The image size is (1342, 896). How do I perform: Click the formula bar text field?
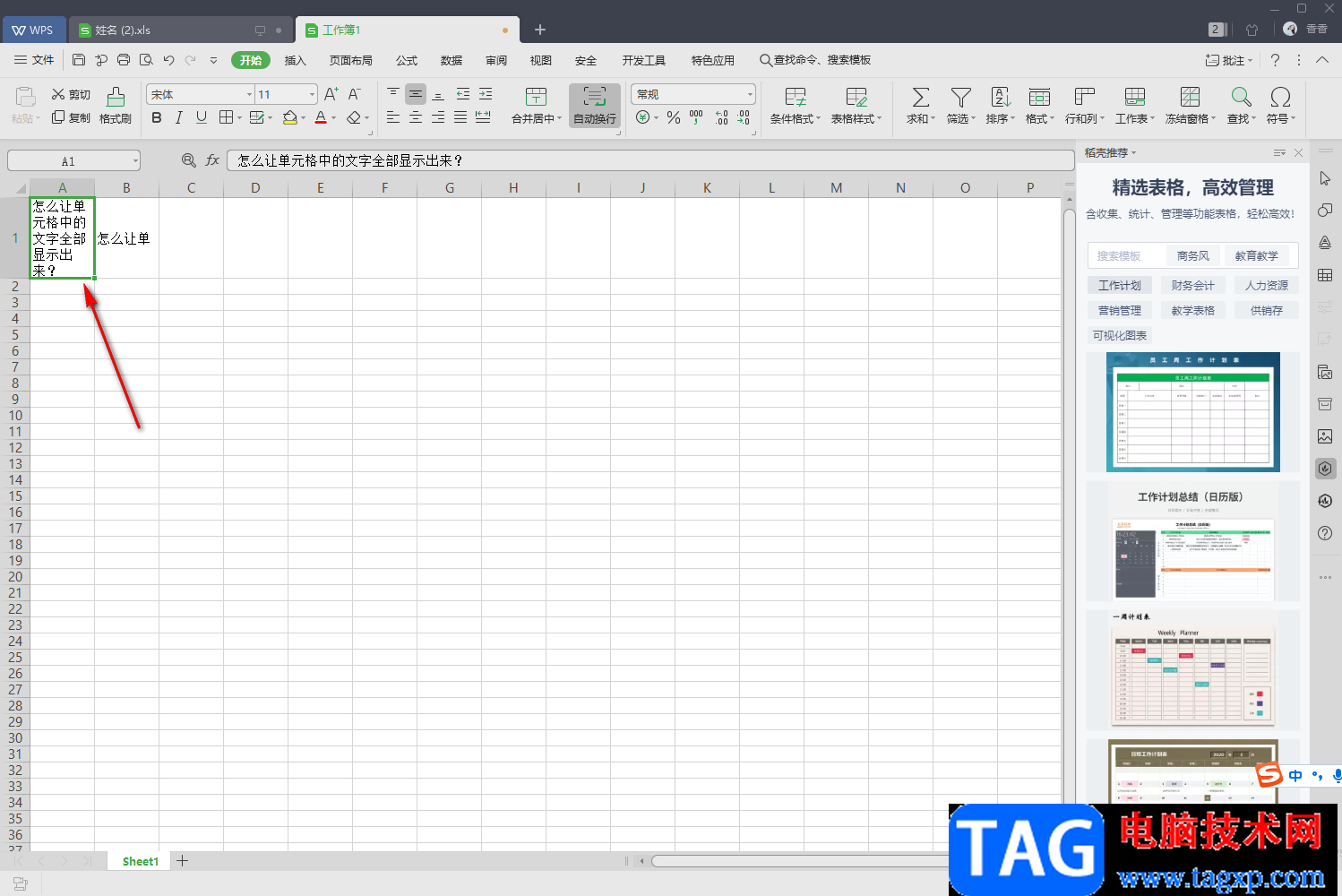tap(650, 160)
